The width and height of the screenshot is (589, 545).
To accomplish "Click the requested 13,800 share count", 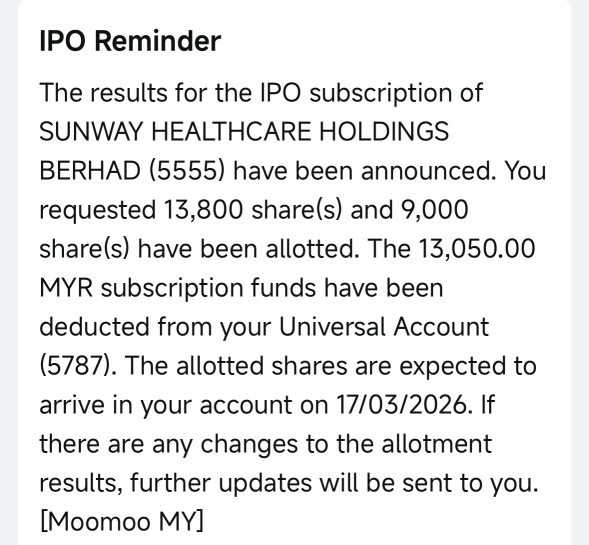I will 203,210.
